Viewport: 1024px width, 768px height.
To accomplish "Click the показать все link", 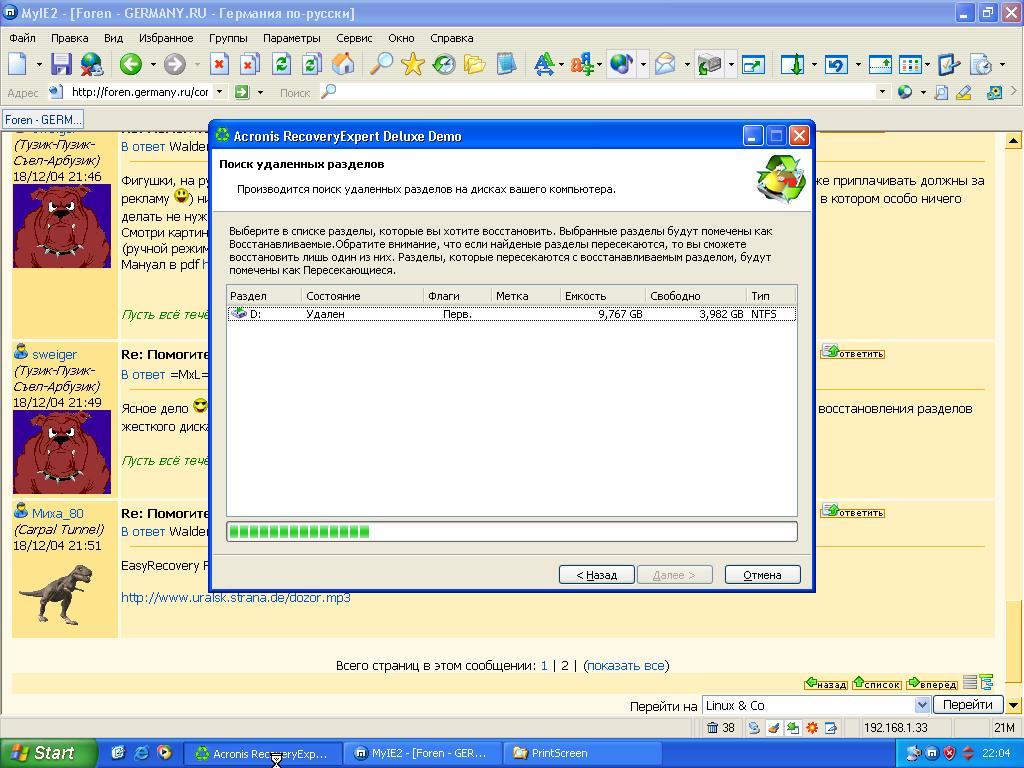I will tap(626, 665).
